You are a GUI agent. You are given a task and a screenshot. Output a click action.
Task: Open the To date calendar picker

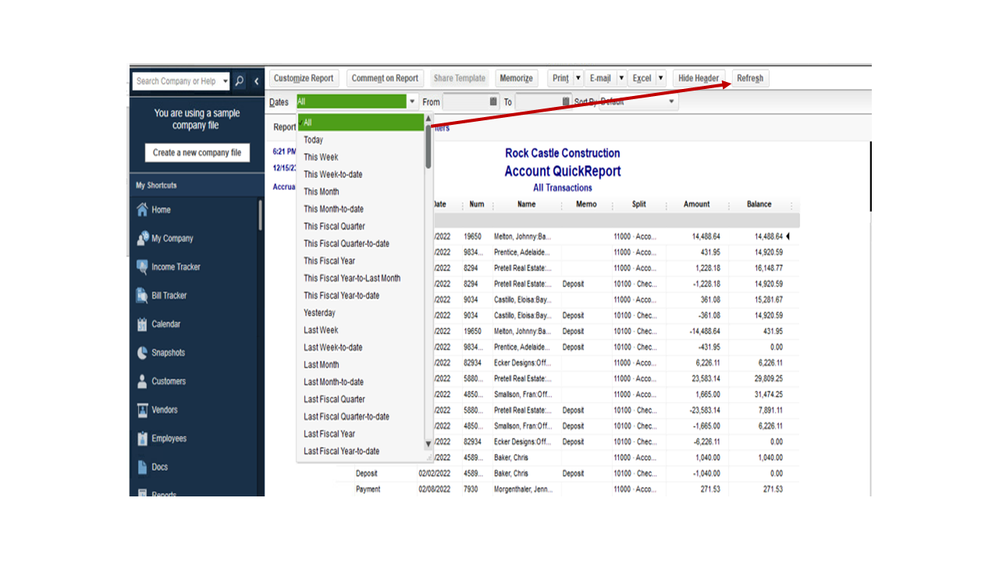pyautogui.click(x=566, y=101)
